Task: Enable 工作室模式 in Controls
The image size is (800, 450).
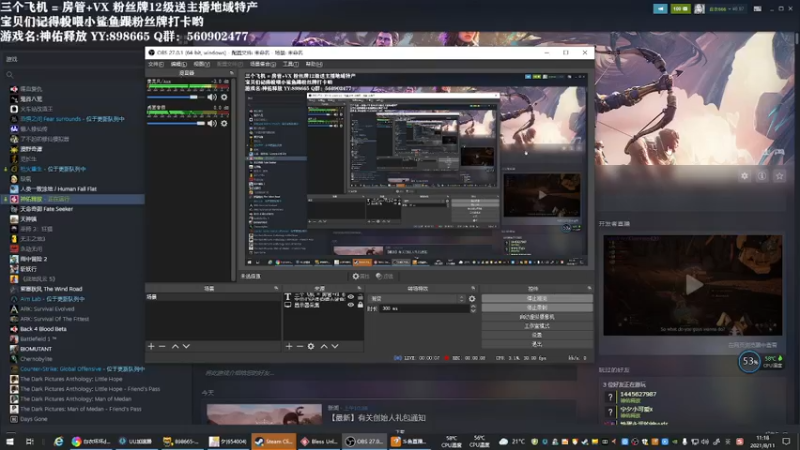Action: pyautogui.click(x=537, y=326)
